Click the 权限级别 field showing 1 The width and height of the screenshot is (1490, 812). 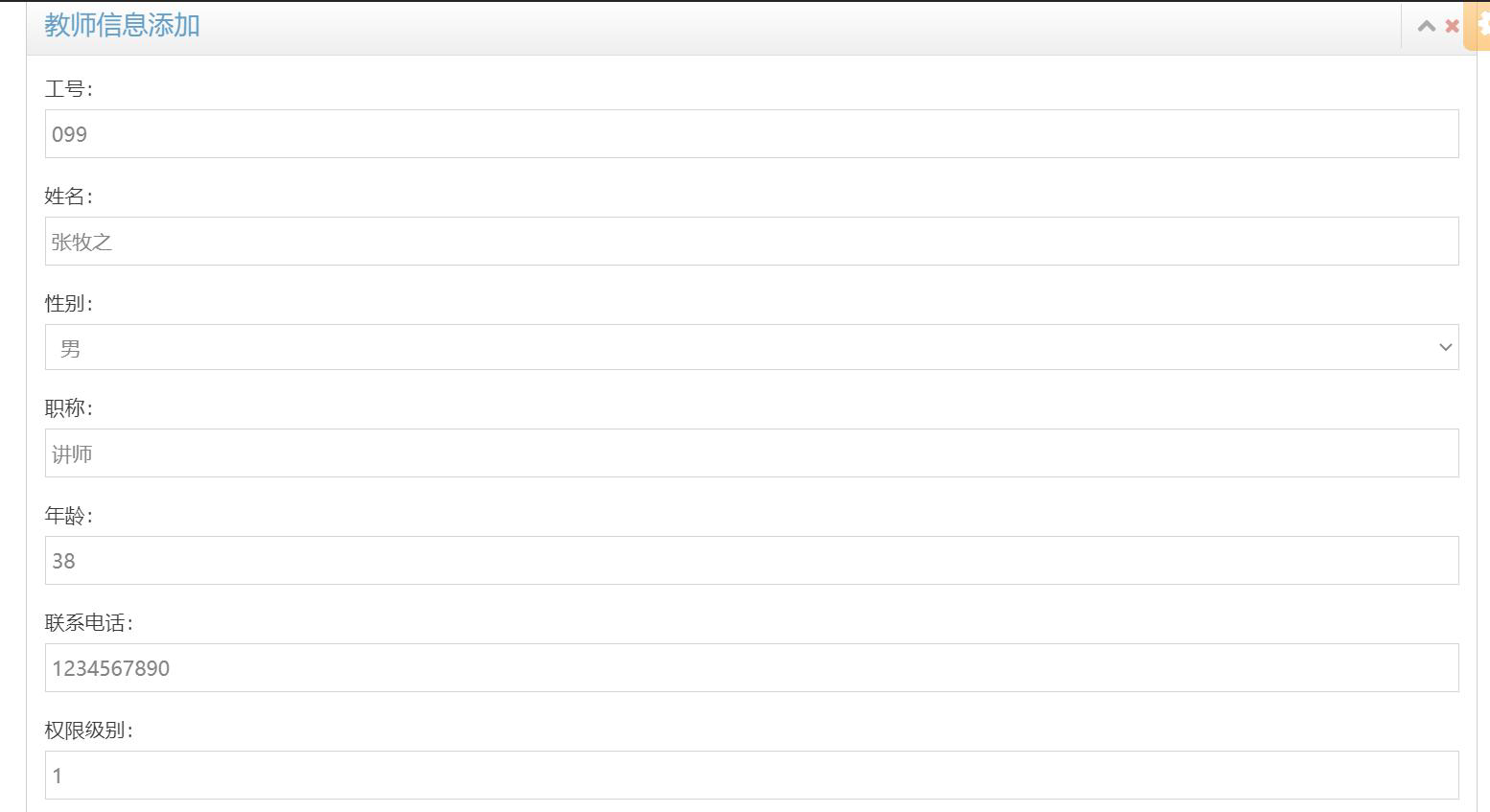click(752, 775)
